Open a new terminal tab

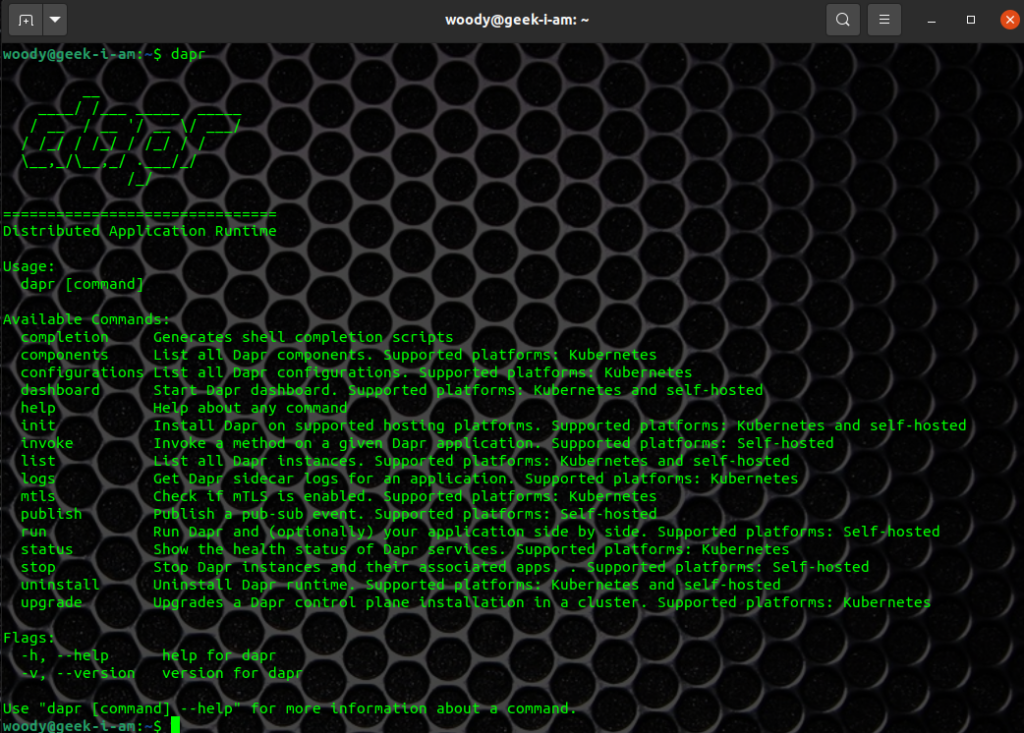coord(26,20)
